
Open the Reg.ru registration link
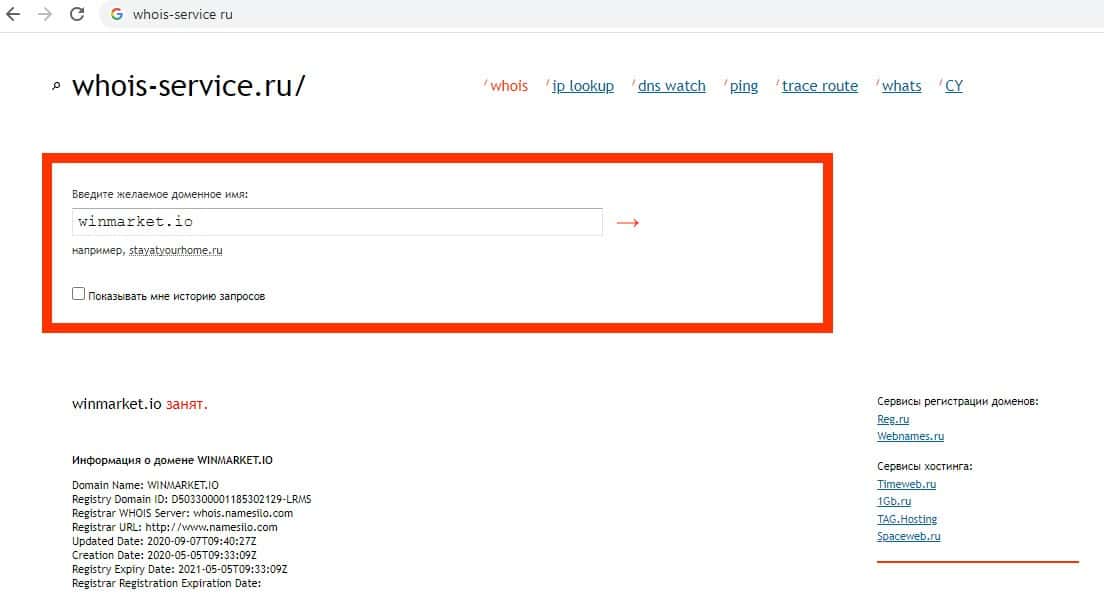(x=893, y=419)
